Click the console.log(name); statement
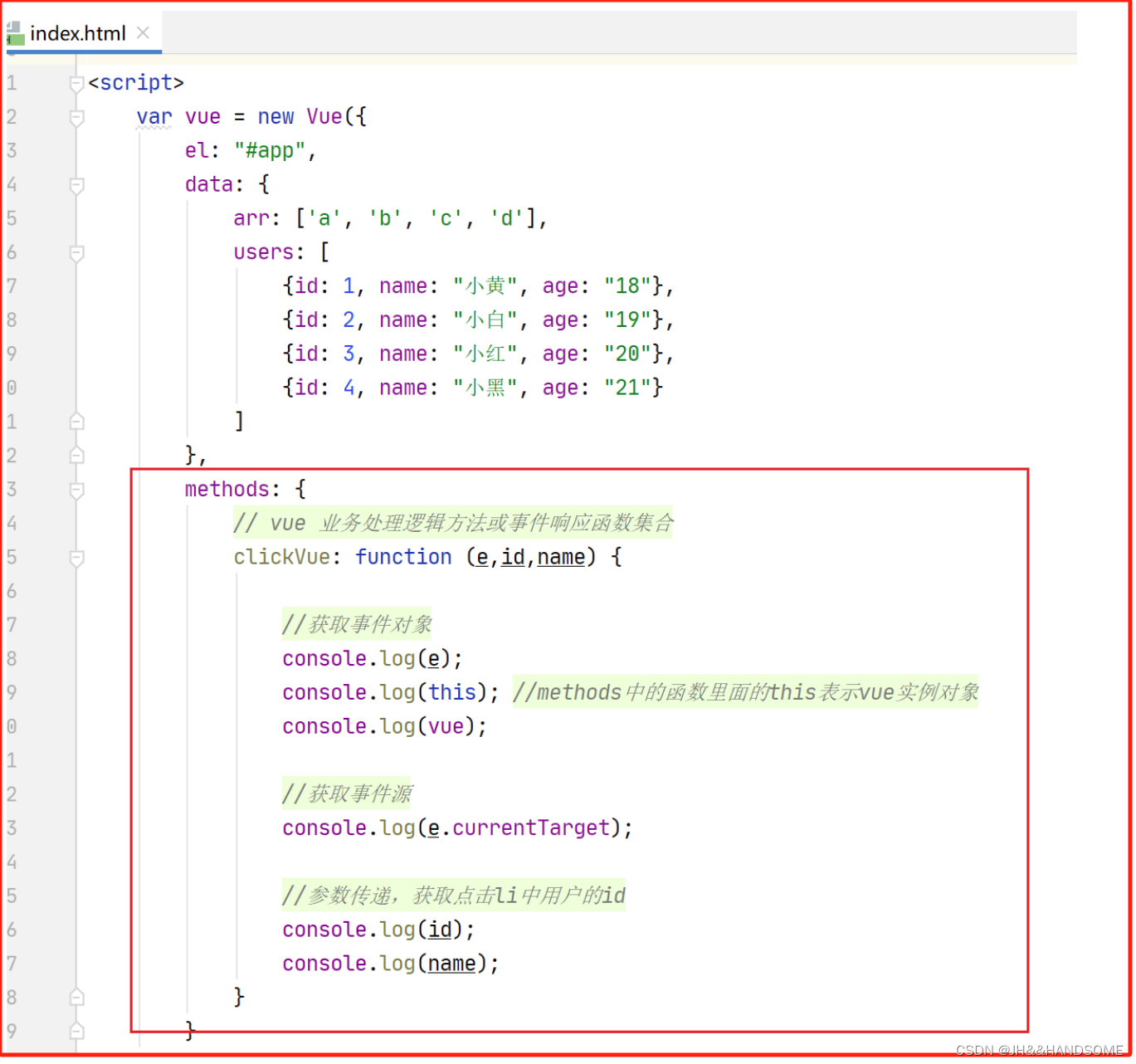Viewport: 1136px width, 1064px height. point(391,964)
